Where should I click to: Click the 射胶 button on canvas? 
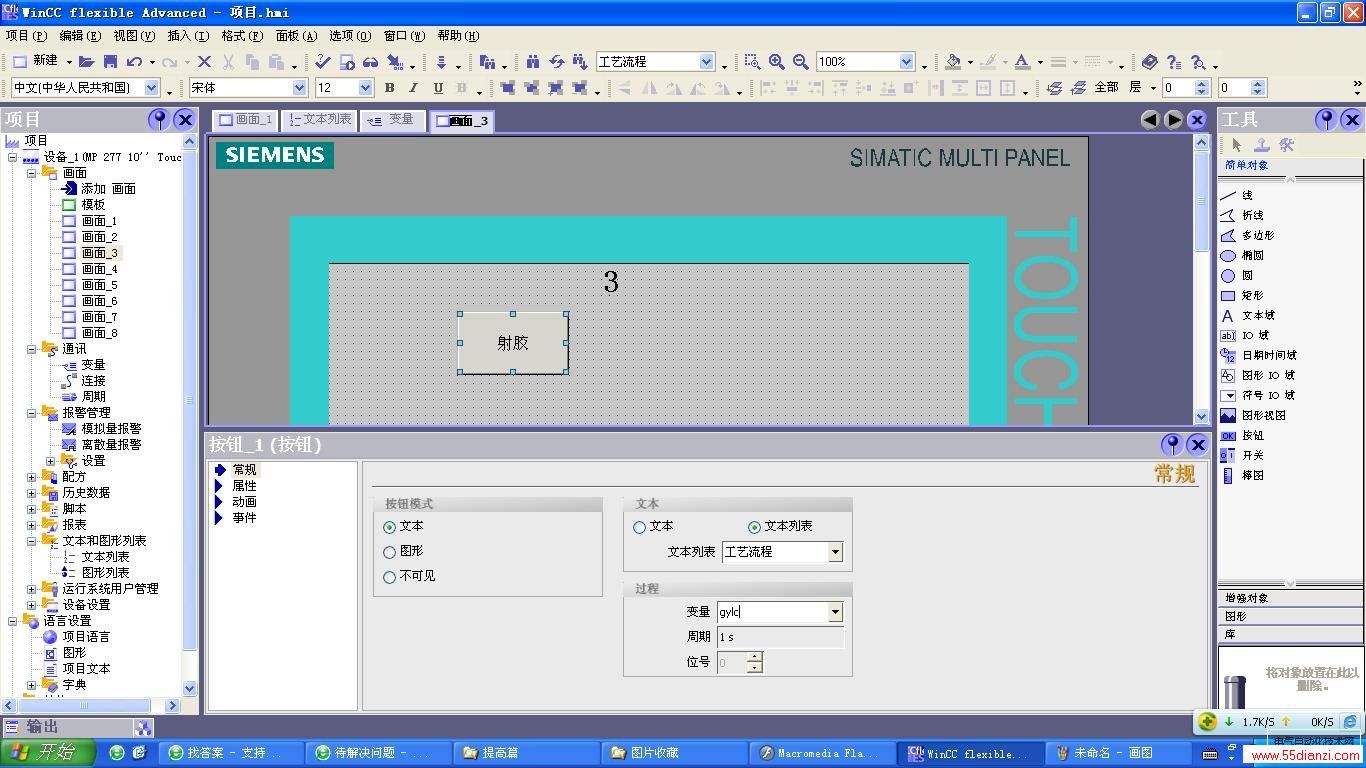coord(513,343)
